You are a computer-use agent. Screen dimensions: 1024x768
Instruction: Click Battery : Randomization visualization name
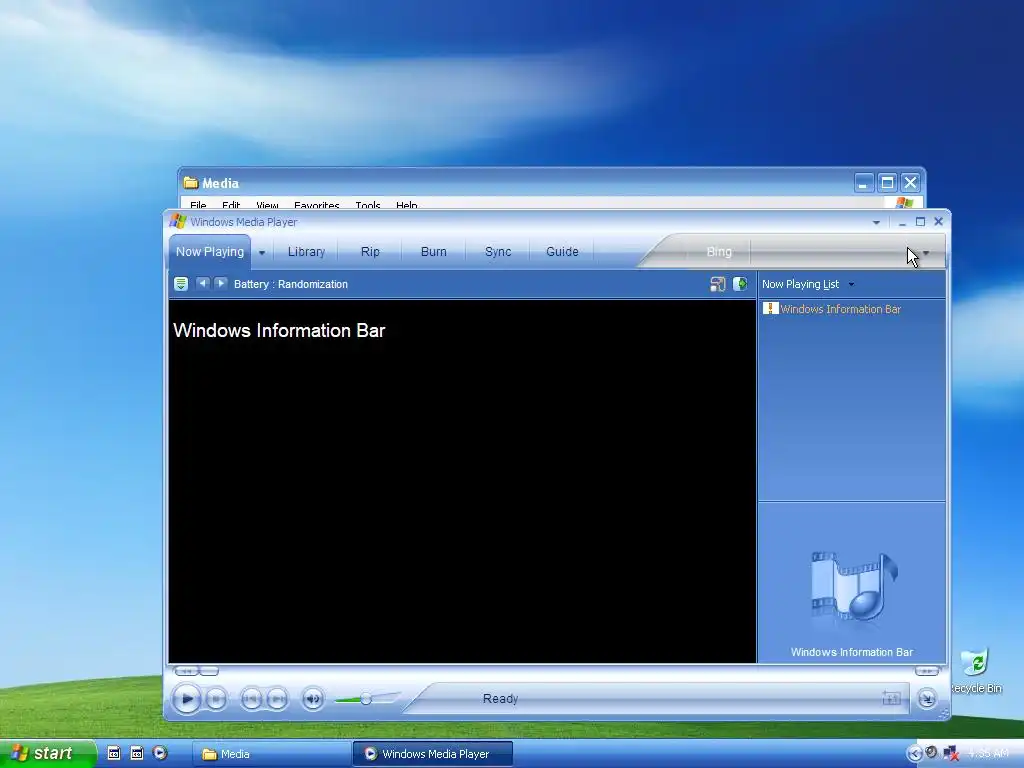click(x=291, y=284)
